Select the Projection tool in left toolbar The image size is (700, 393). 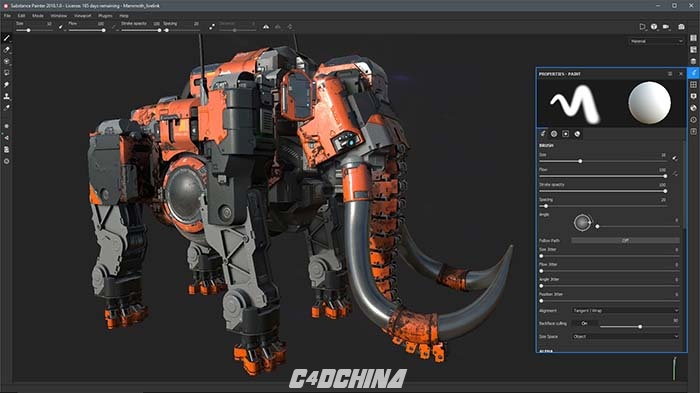click(x=6, y=62)
